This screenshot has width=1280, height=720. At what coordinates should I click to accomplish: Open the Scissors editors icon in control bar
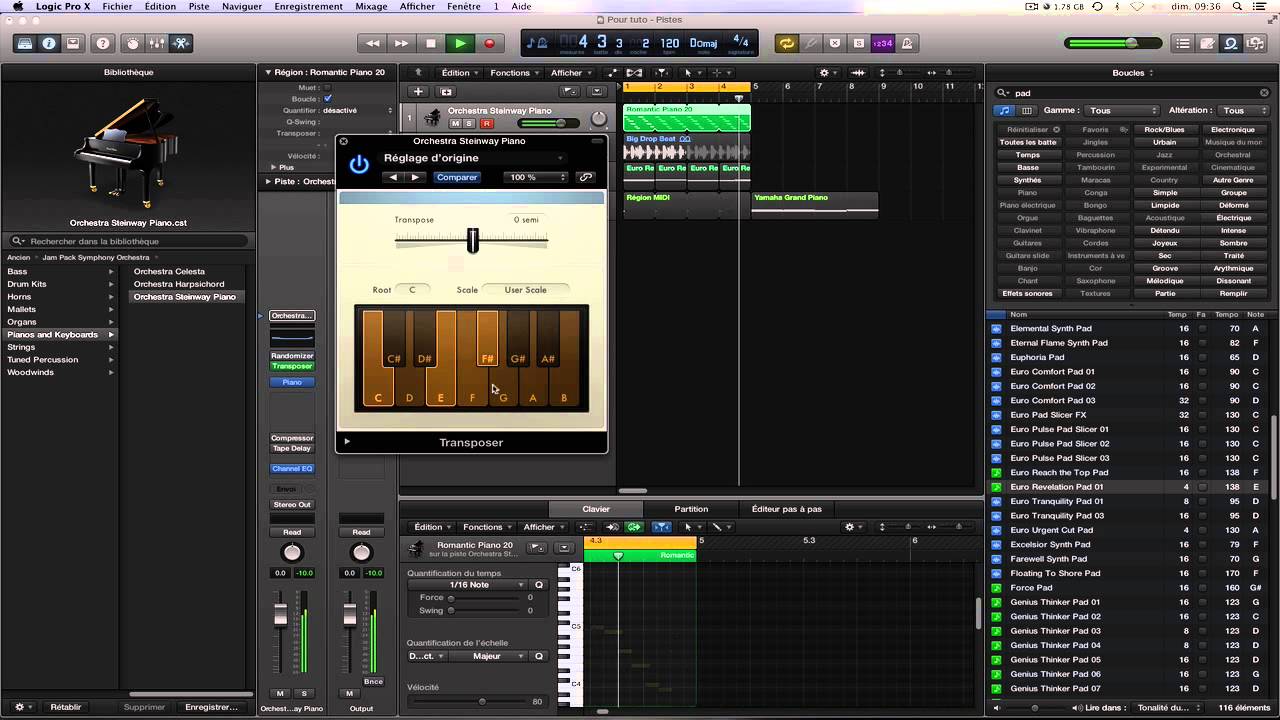[x=181, y=43]
